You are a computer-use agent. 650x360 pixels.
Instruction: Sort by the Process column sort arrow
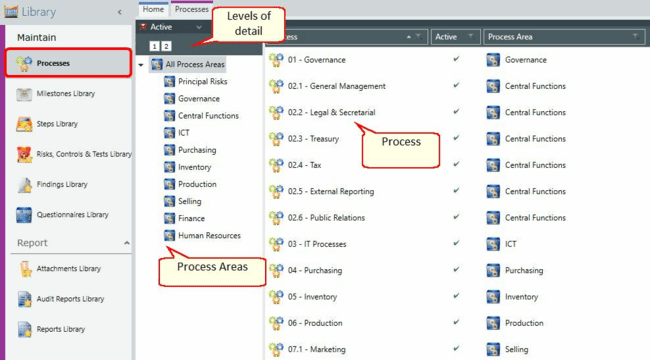[x=409, y=37]
